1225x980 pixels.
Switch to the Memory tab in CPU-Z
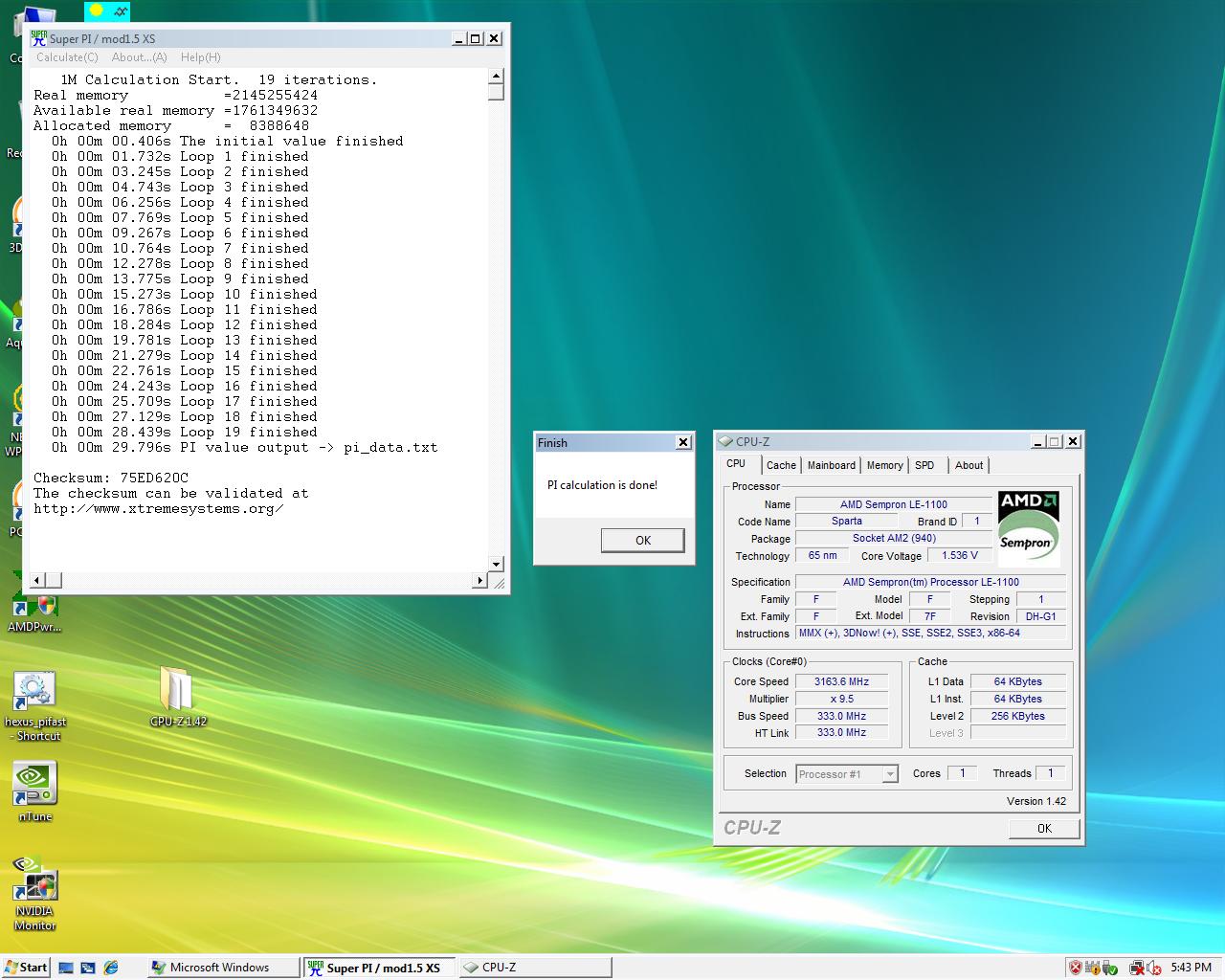(884, 465)
